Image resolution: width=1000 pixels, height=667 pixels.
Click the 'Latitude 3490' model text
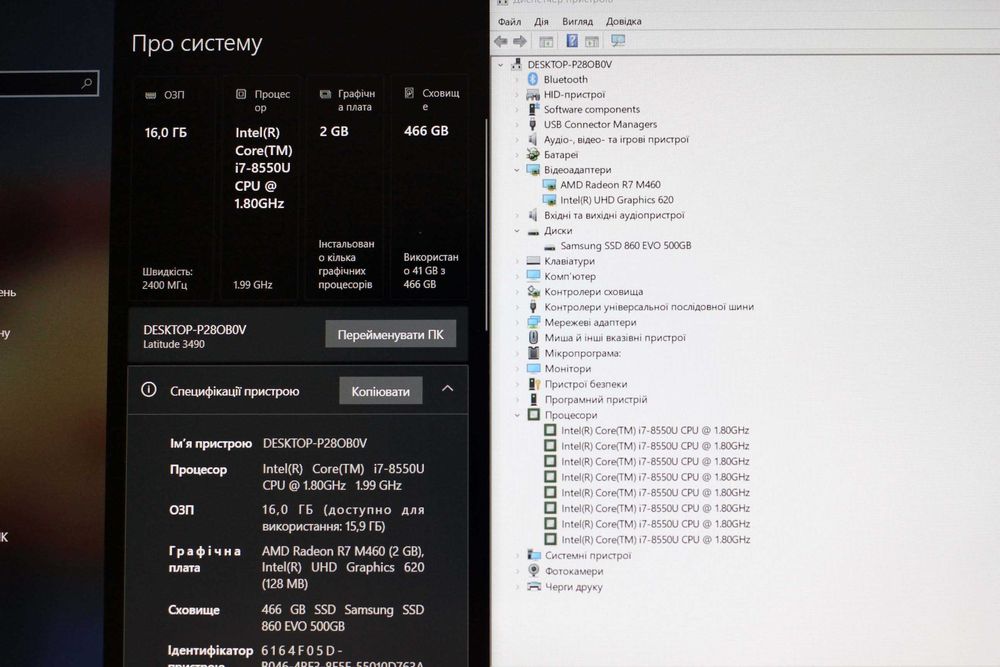[x=173, y=344]
